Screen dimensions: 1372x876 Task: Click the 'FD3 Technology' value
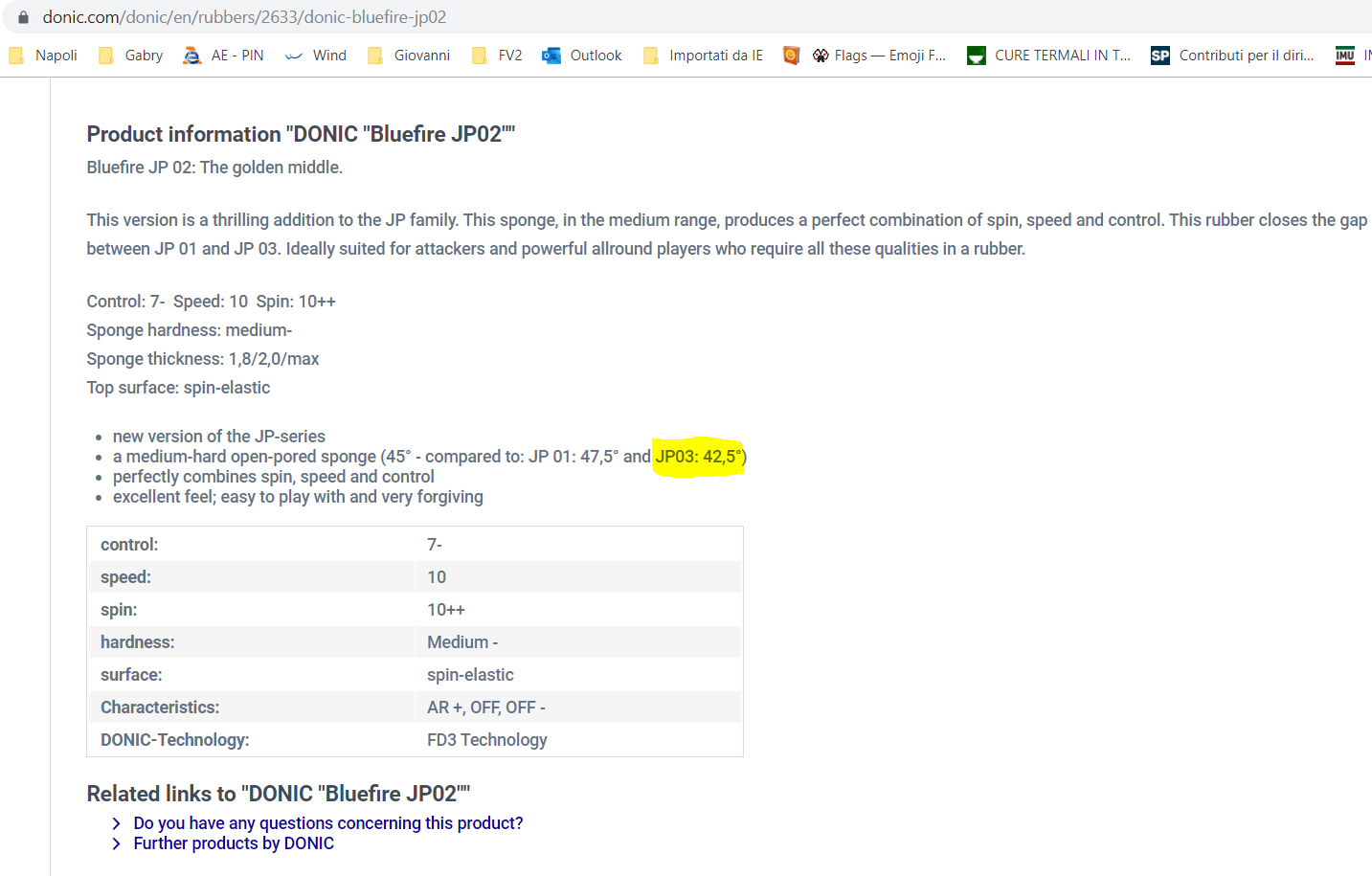click(487, 740)
